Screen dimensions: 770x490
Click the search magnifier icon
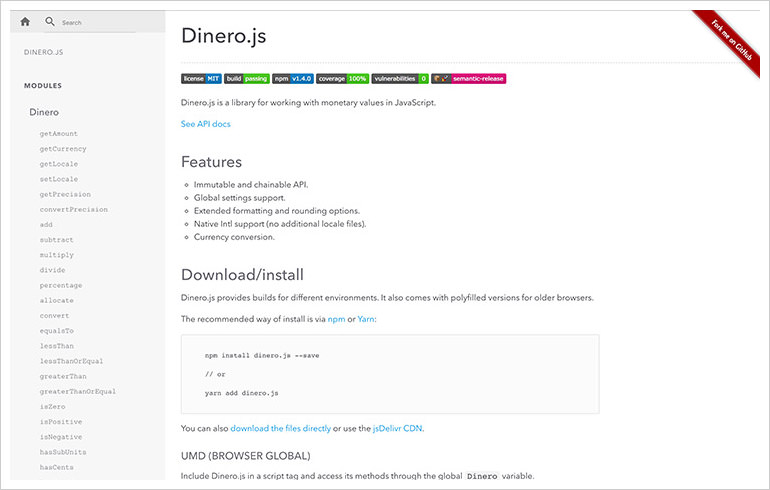click(50, 22)
